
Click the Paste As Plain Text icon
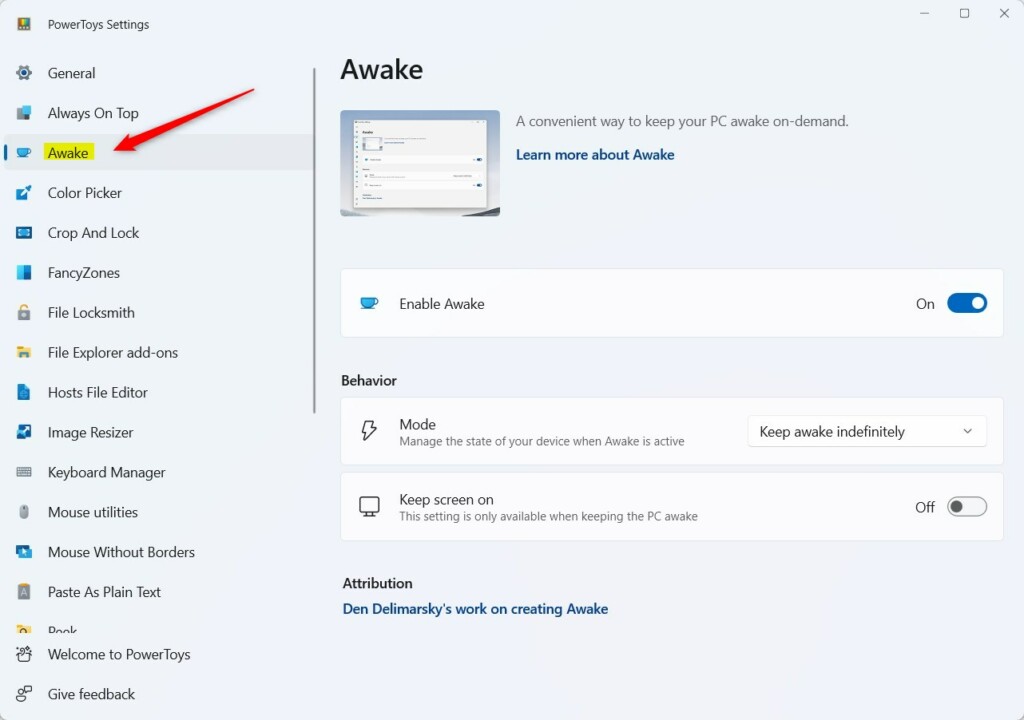[x=24, y=592]
